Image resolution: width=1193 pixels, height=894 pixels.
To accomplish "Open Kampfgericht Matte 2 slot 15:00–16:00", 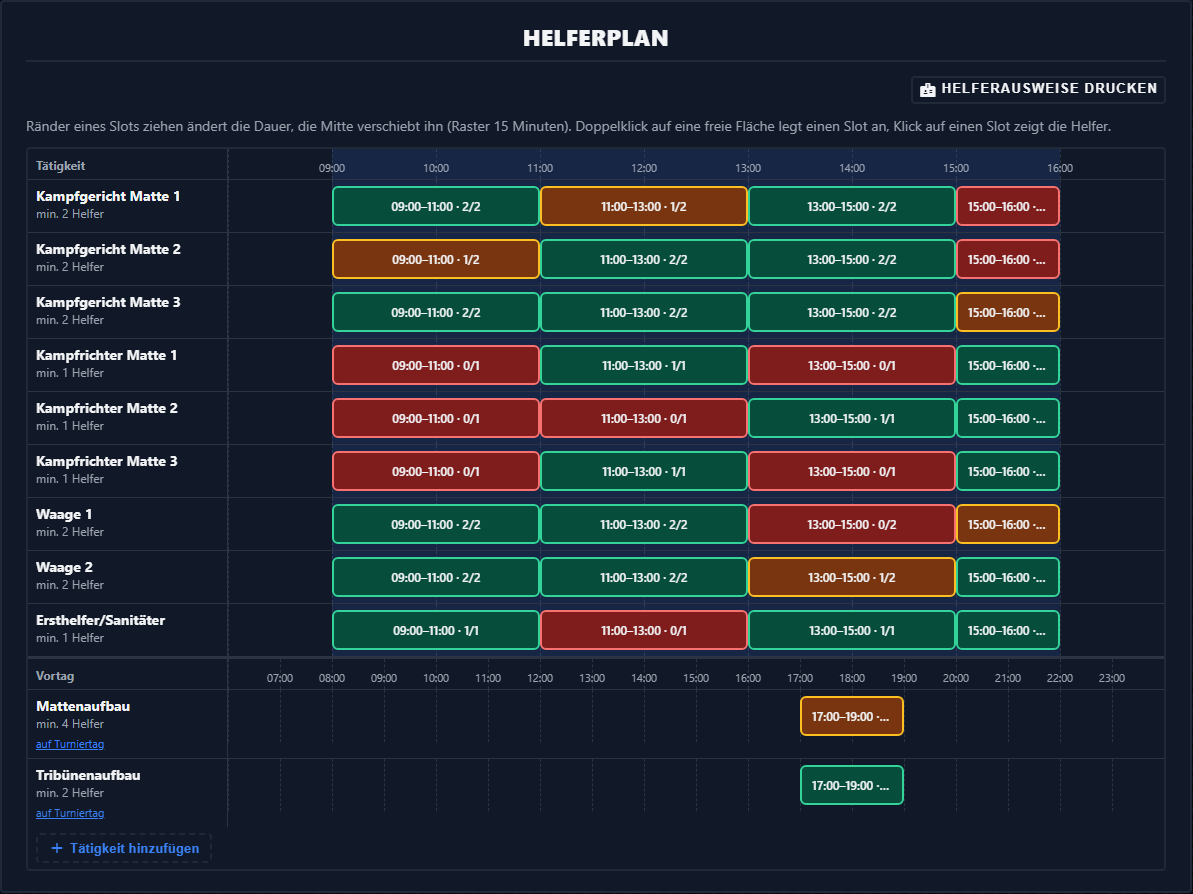I will click(x=1007, y=259).
